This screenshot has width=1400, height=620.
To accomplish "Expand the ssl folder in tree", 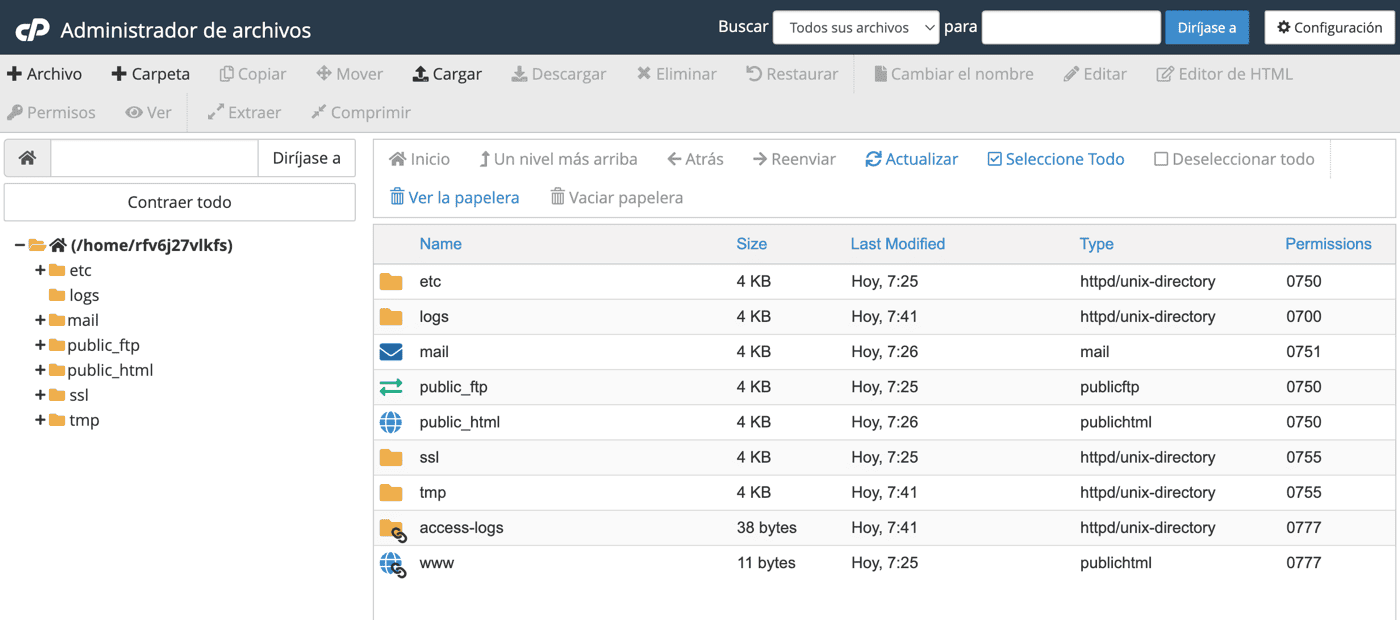I will 40,395.
